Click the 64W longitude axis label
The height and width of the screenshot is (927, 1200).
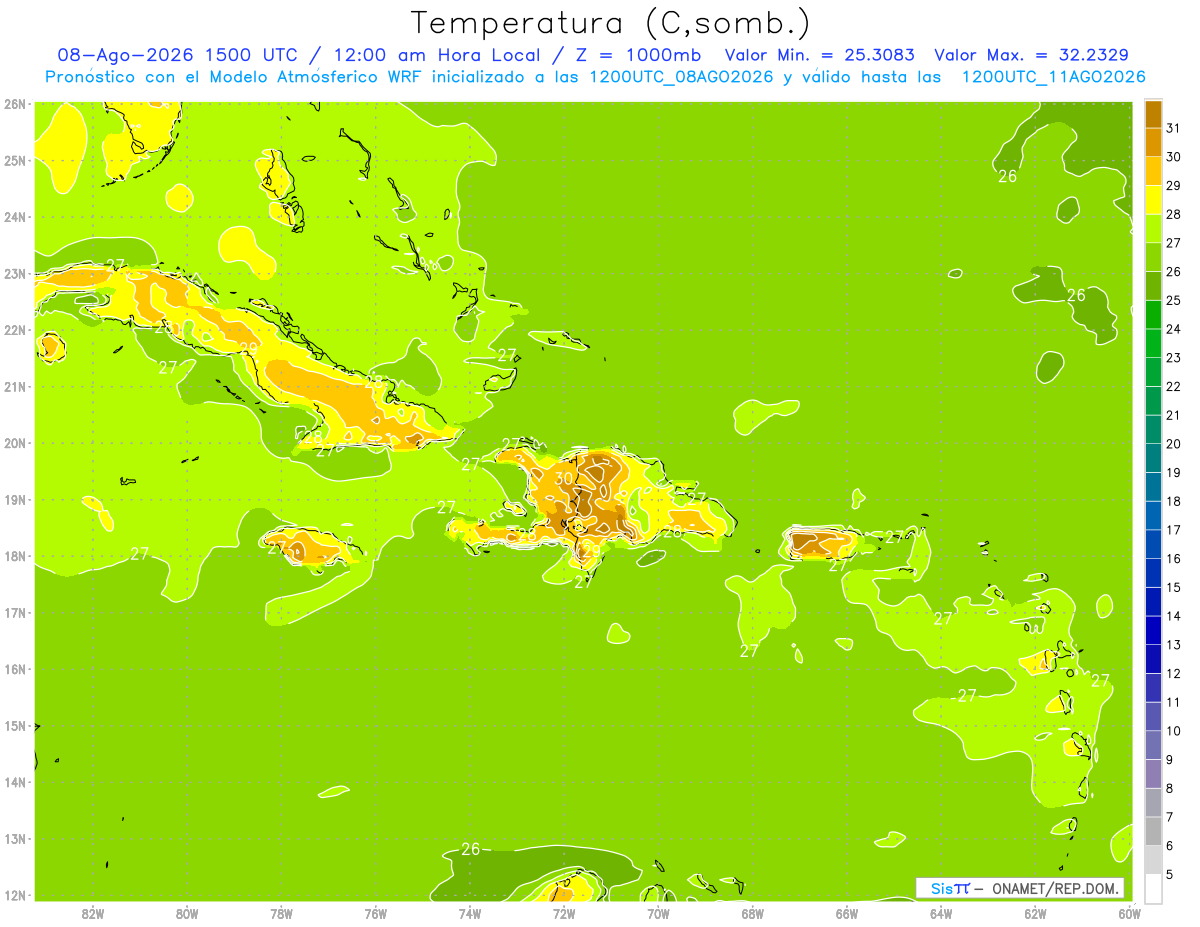coord(941,912)
